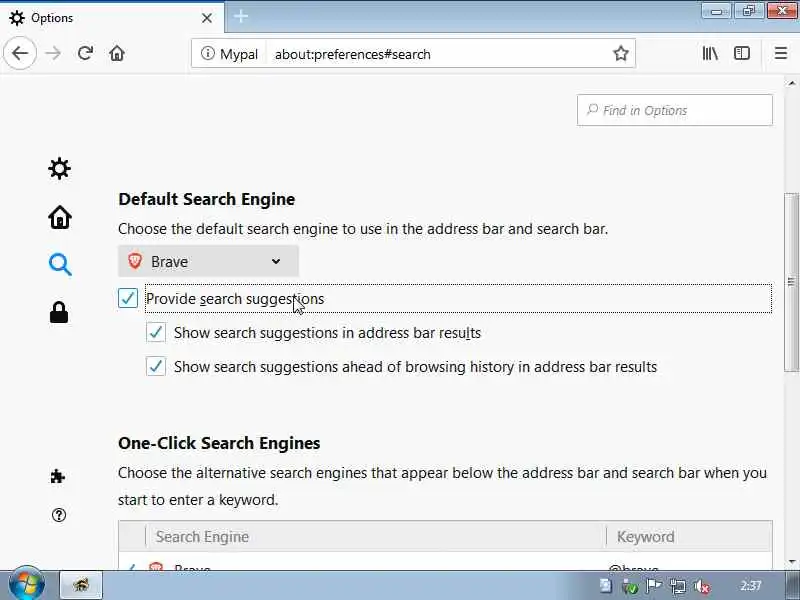Open the Windows Start menu

(x=27, y=584)
